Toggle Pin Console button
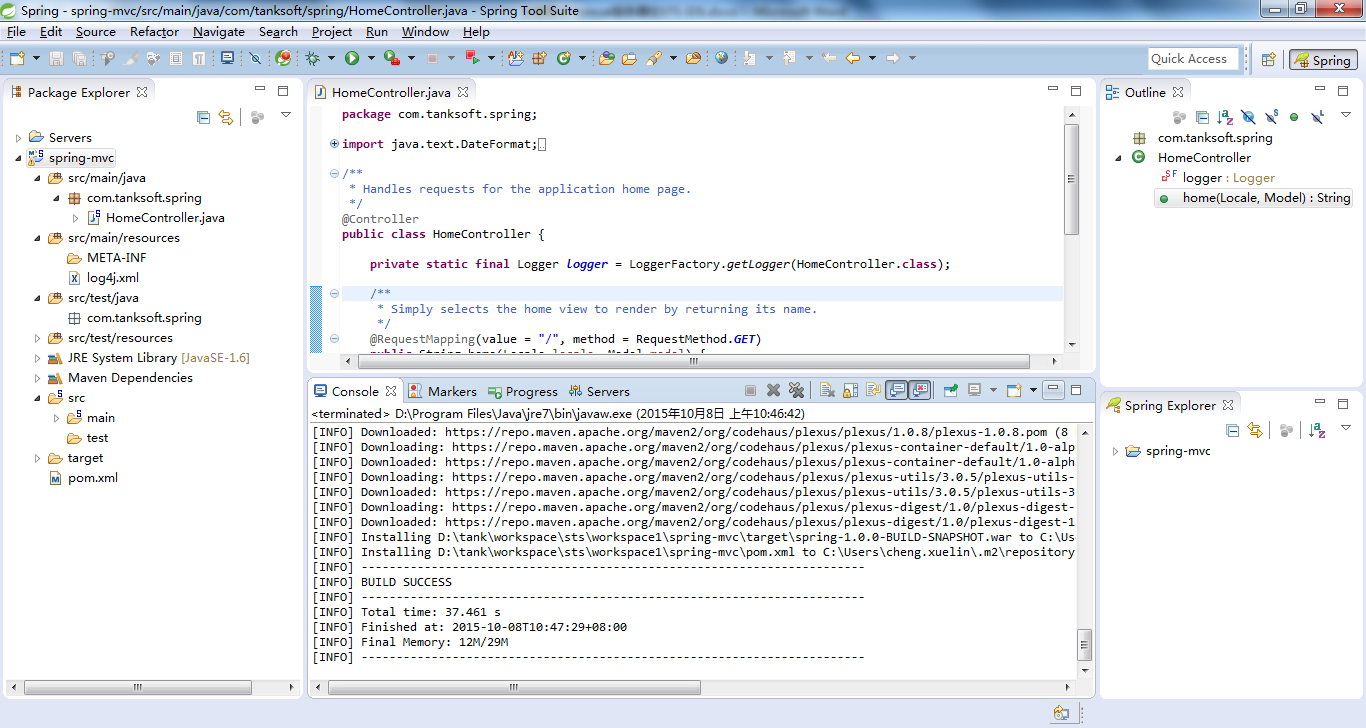 pos(951,390)
